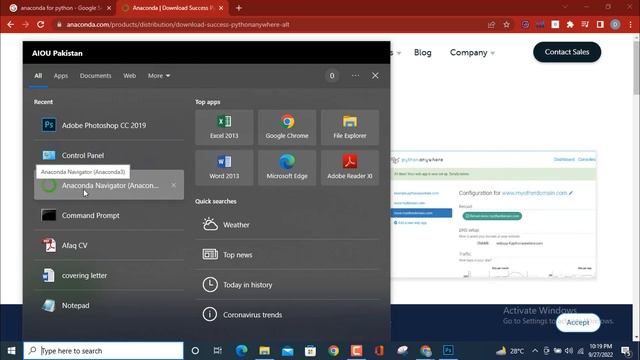
Task: Open the Chrome three-dot menu
Action: pos(631,24)
